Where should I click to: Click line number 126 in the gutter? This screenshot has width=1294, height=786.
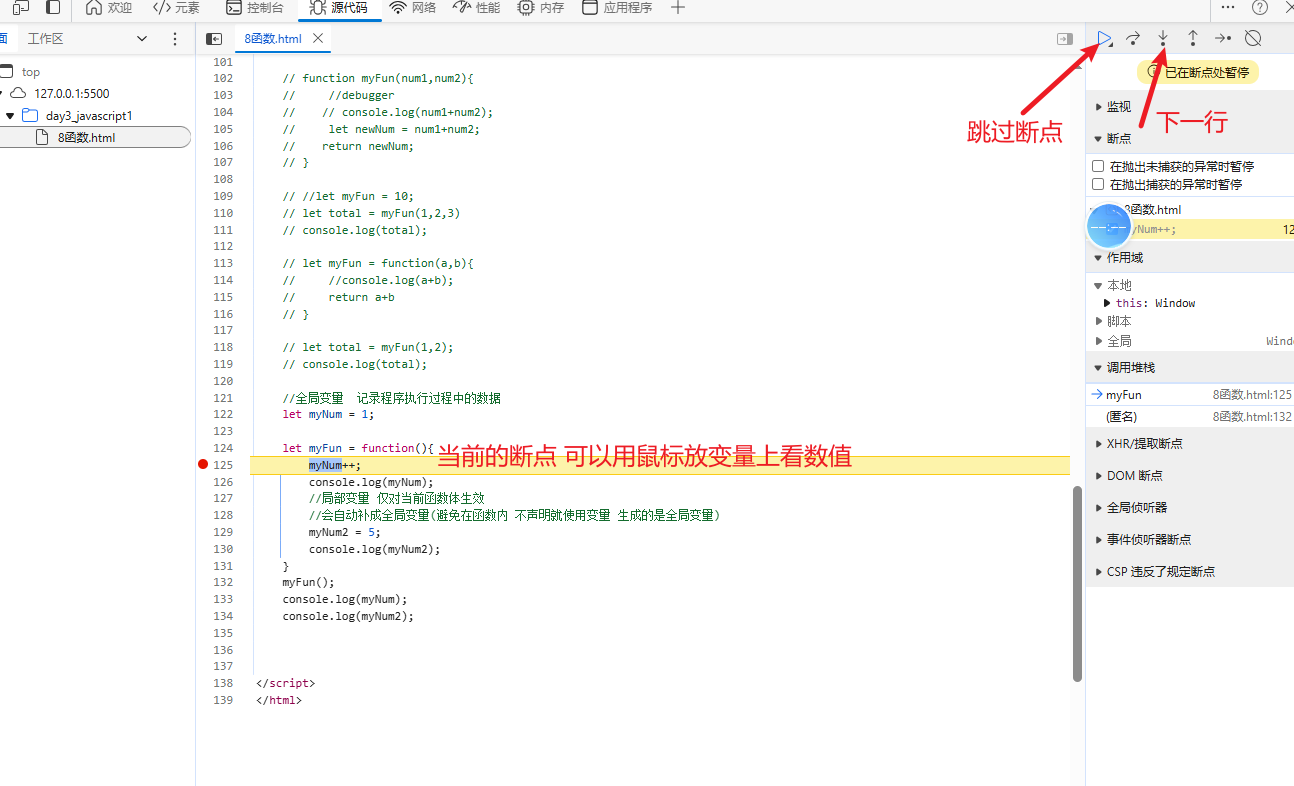(x=223, y=482)
